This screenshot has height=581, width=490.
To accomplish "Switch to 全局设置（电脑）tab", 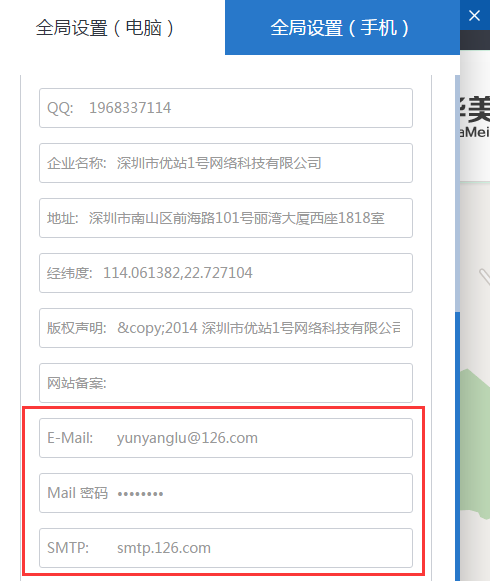I will pyautogui.click(x=105, y=28).
